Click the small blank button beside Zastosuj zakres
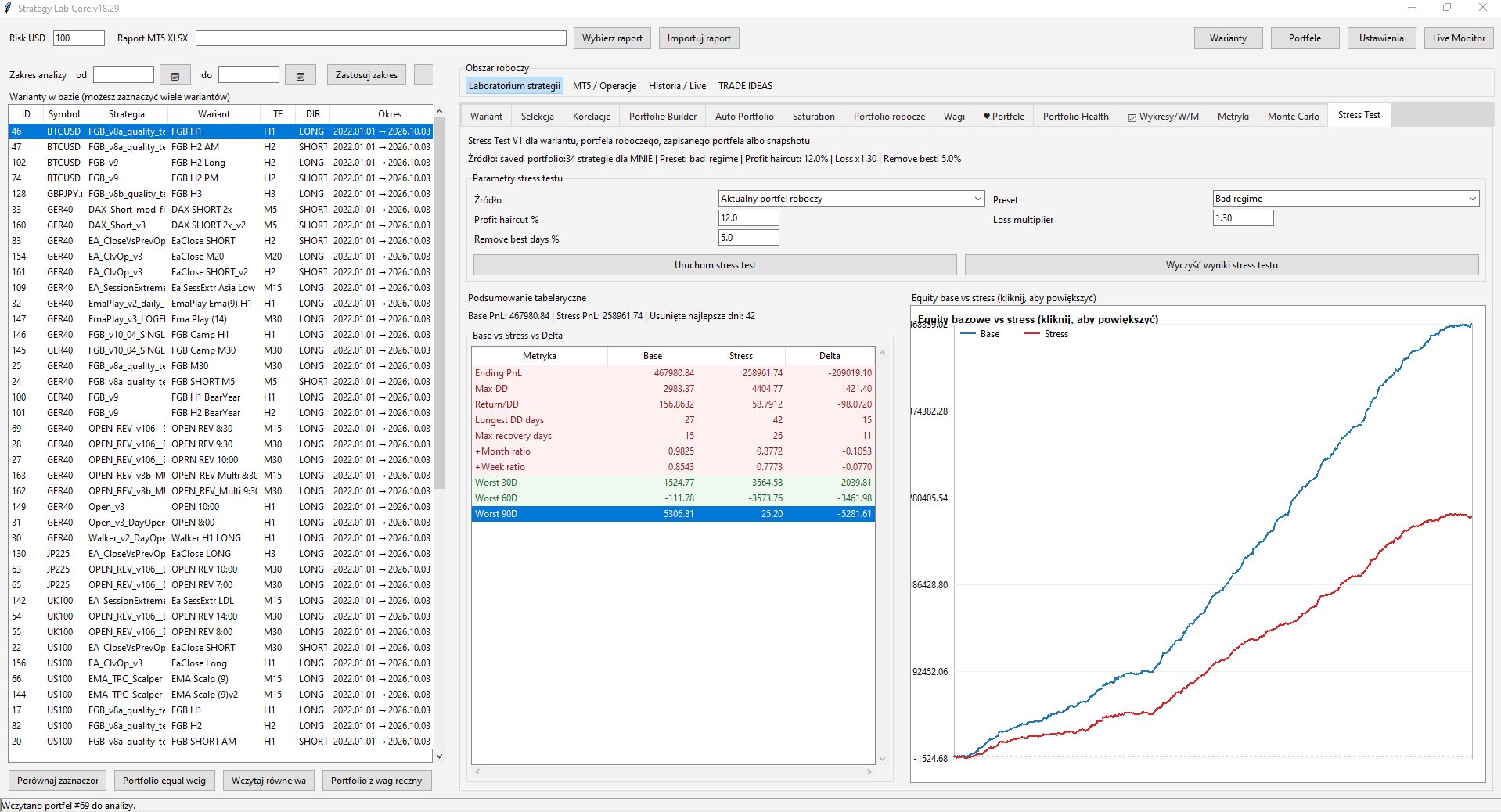Screen dimensions: 1501x812 coord(423,75)
